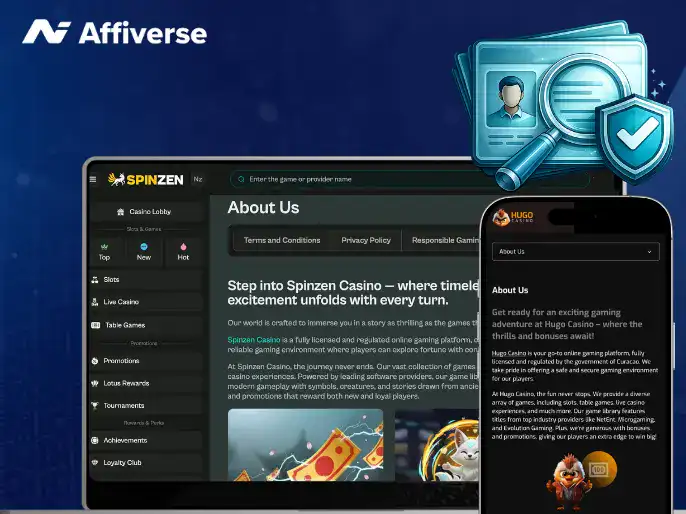Screen dimensions: 686x514
Task: Click the Achievements icon
Action: (x=94, y=441)
